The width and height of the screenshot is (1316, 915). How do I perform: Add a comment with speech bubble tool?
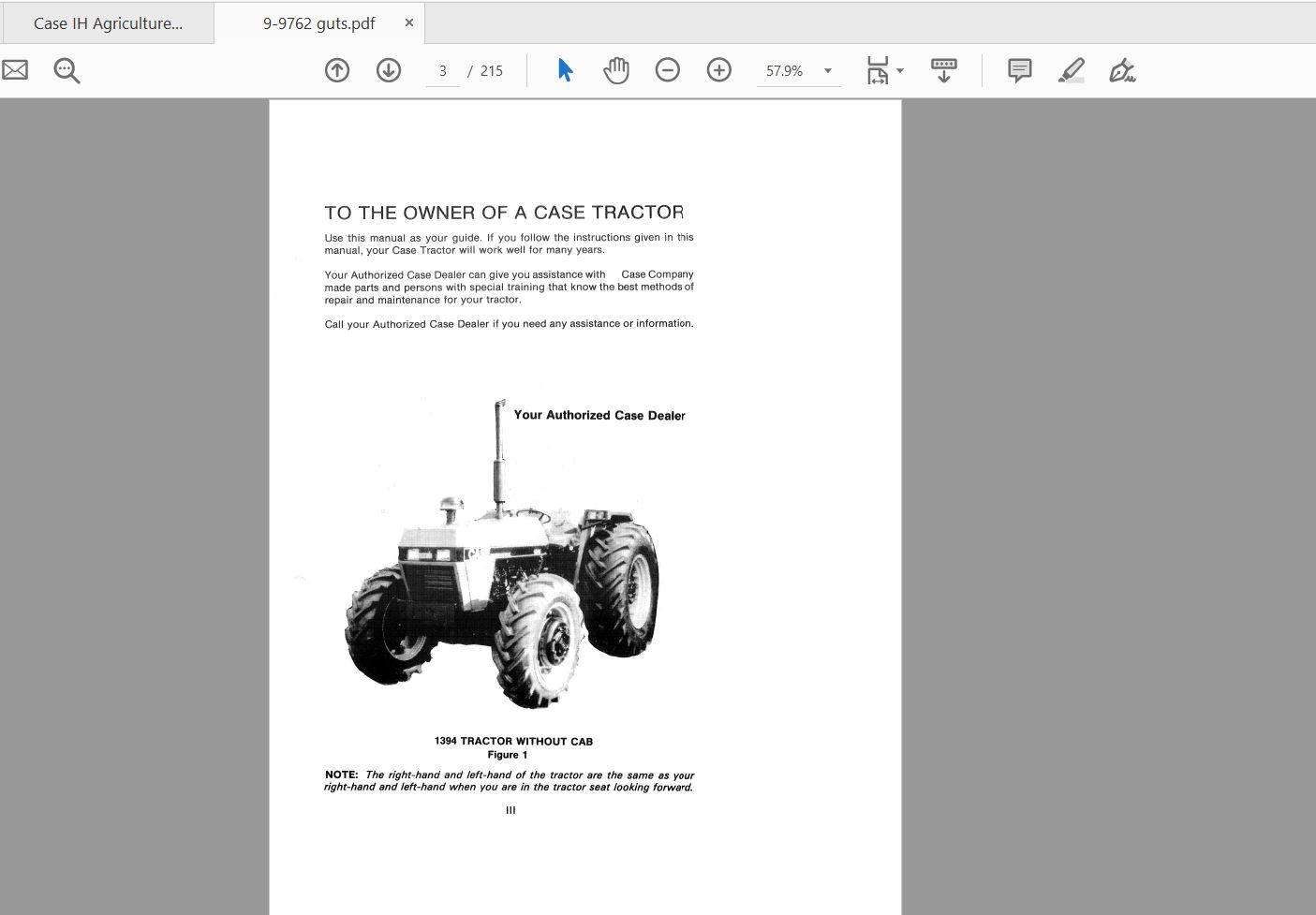(1020, 70)
